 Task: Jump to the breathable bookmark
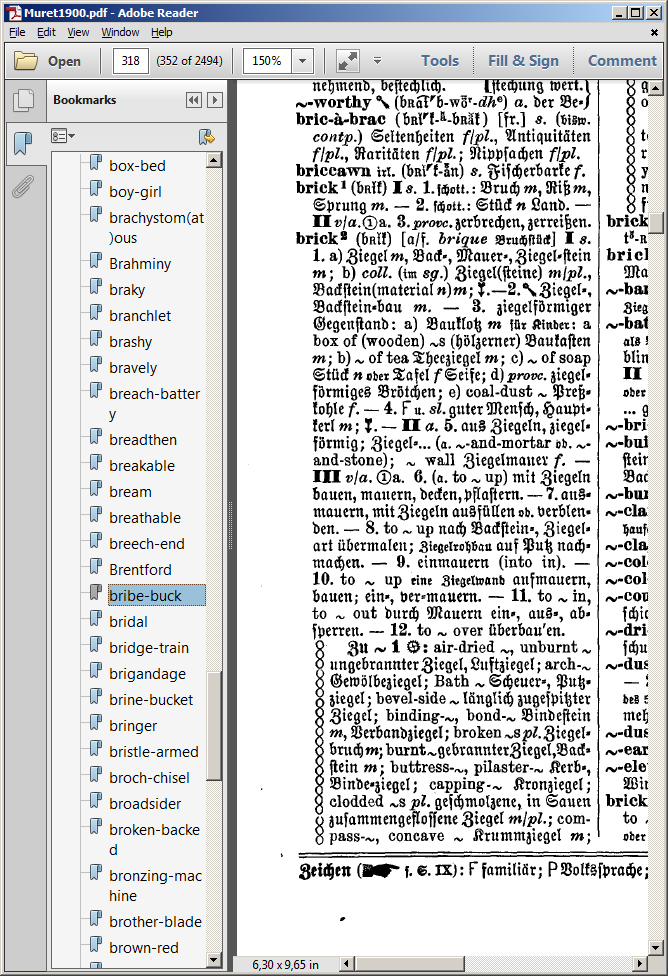pyautogui.click(x=145, y=518)
